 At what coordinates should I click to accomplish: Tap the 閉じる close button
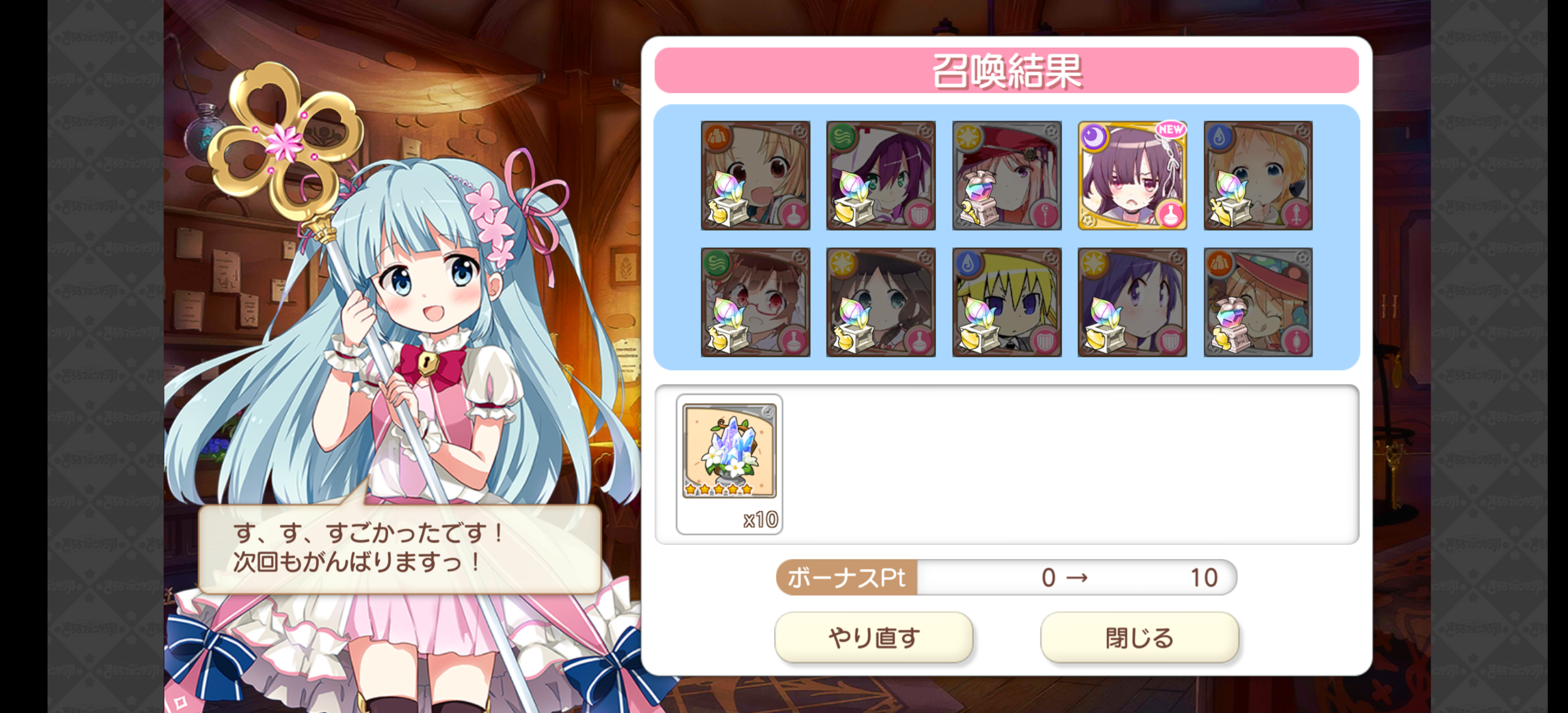[1139, 637]
